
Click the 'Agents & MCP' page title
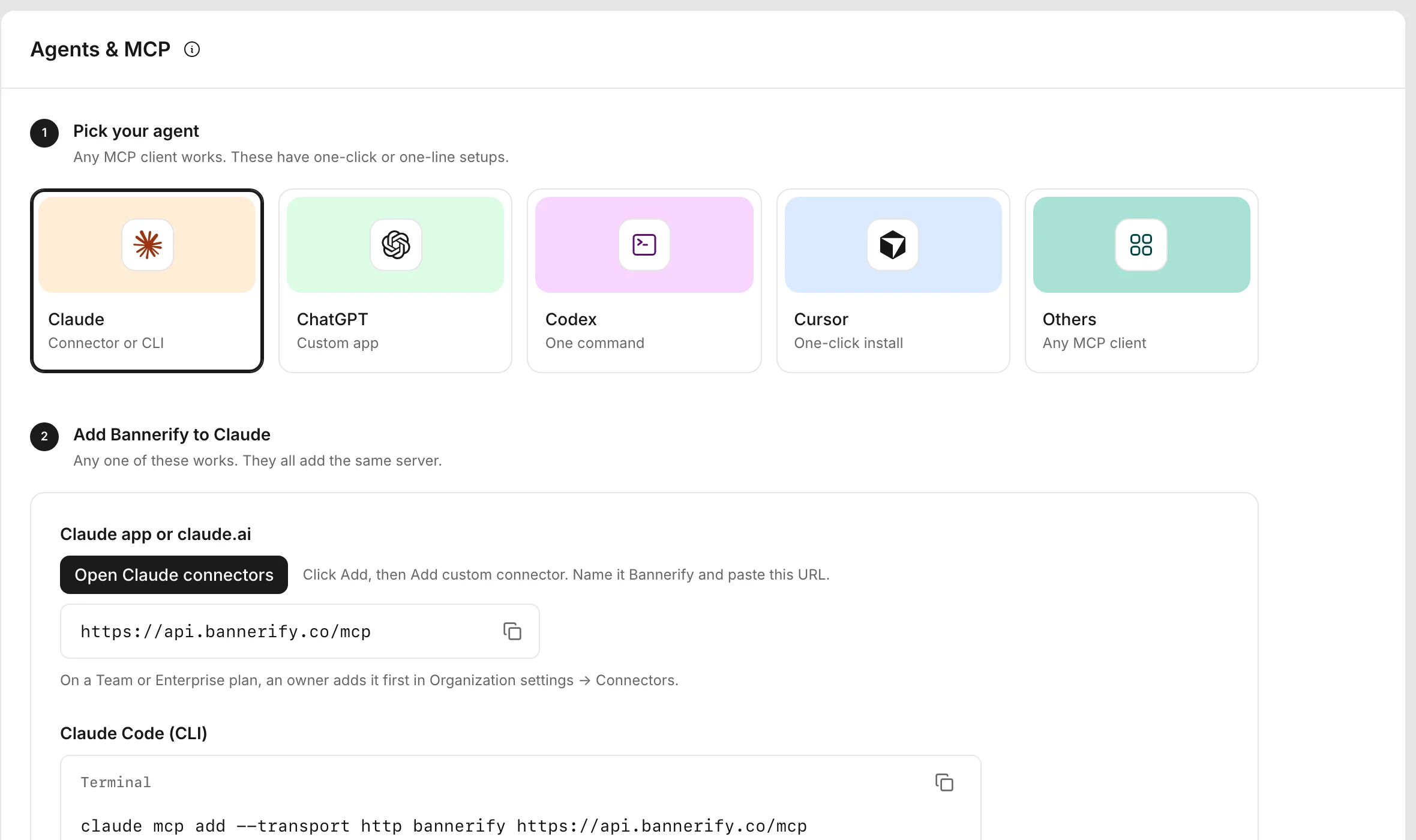[x=100, y=49]
